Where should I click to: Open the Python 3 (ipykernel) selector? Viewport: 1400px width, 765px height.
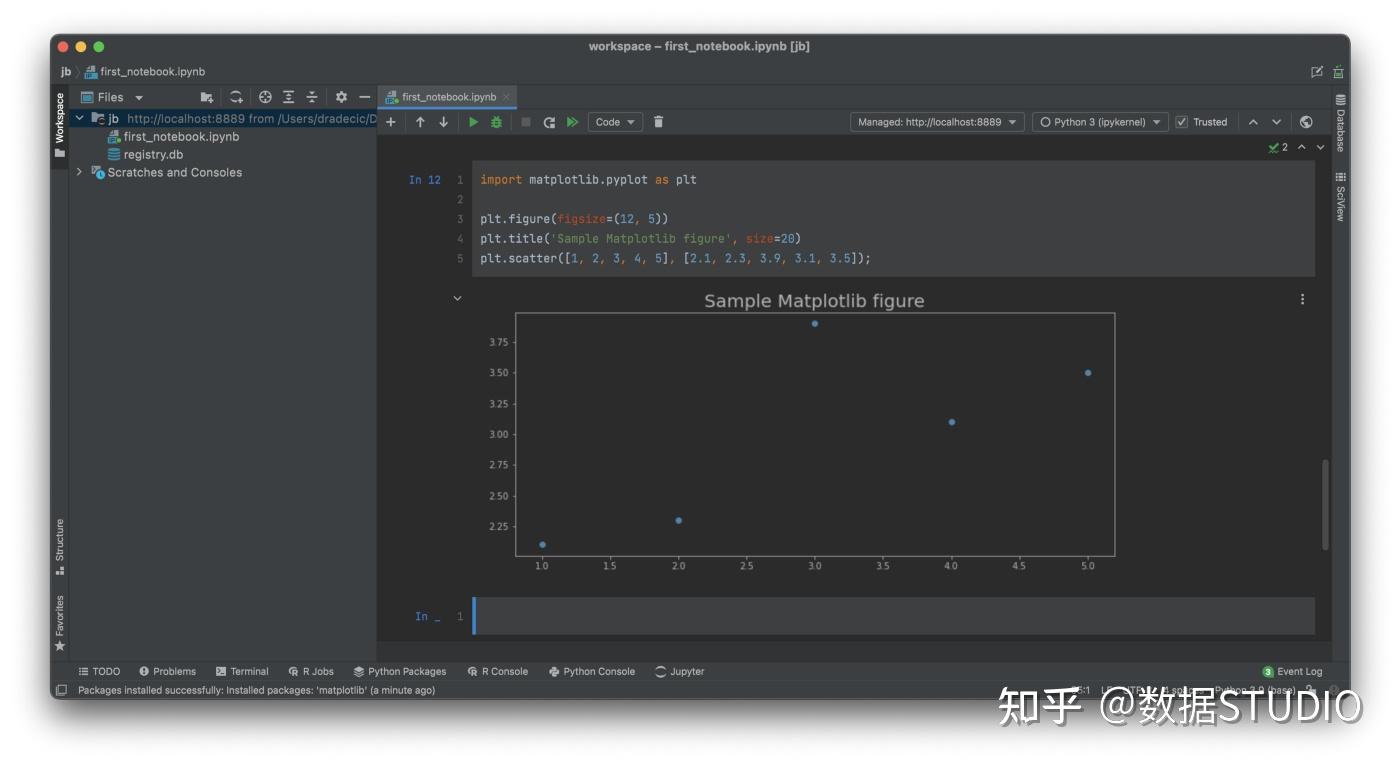tap(1100, 121)
